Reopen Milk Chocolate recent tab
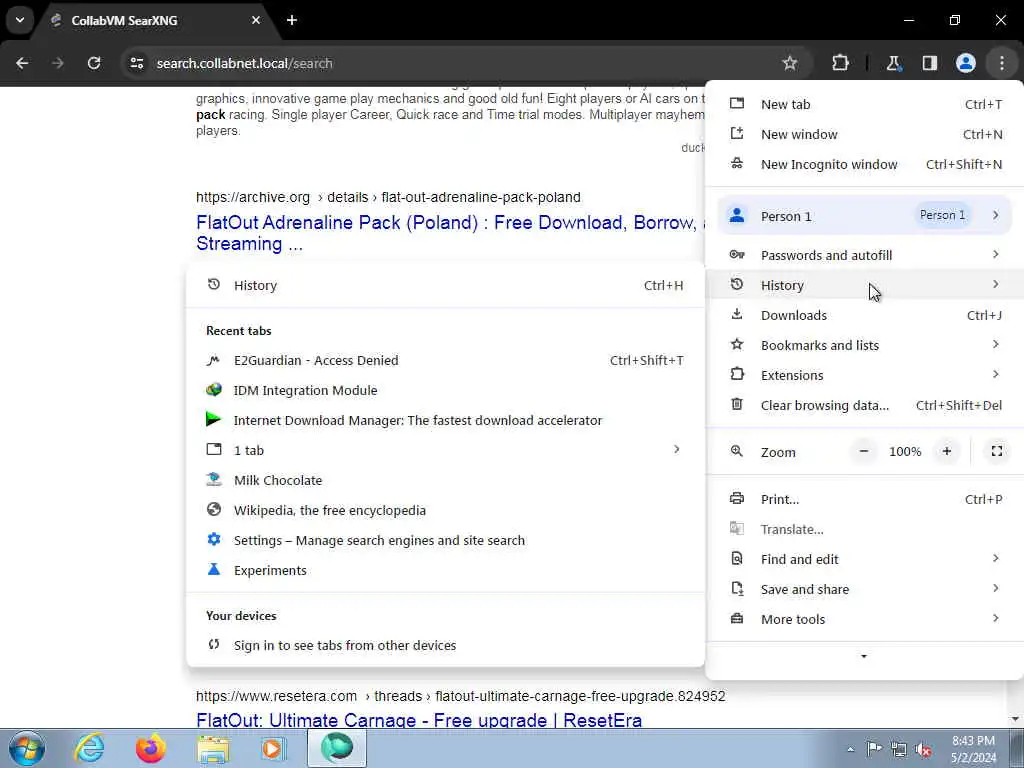The height and width of the screenshot is (768, 1024). (445, 481)
